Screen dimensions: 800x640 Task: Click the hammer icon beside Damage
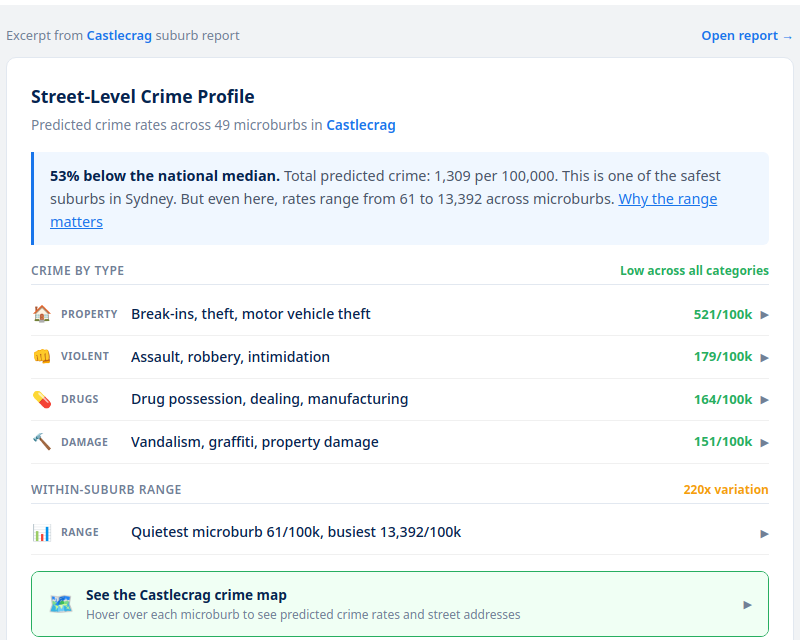41,442
